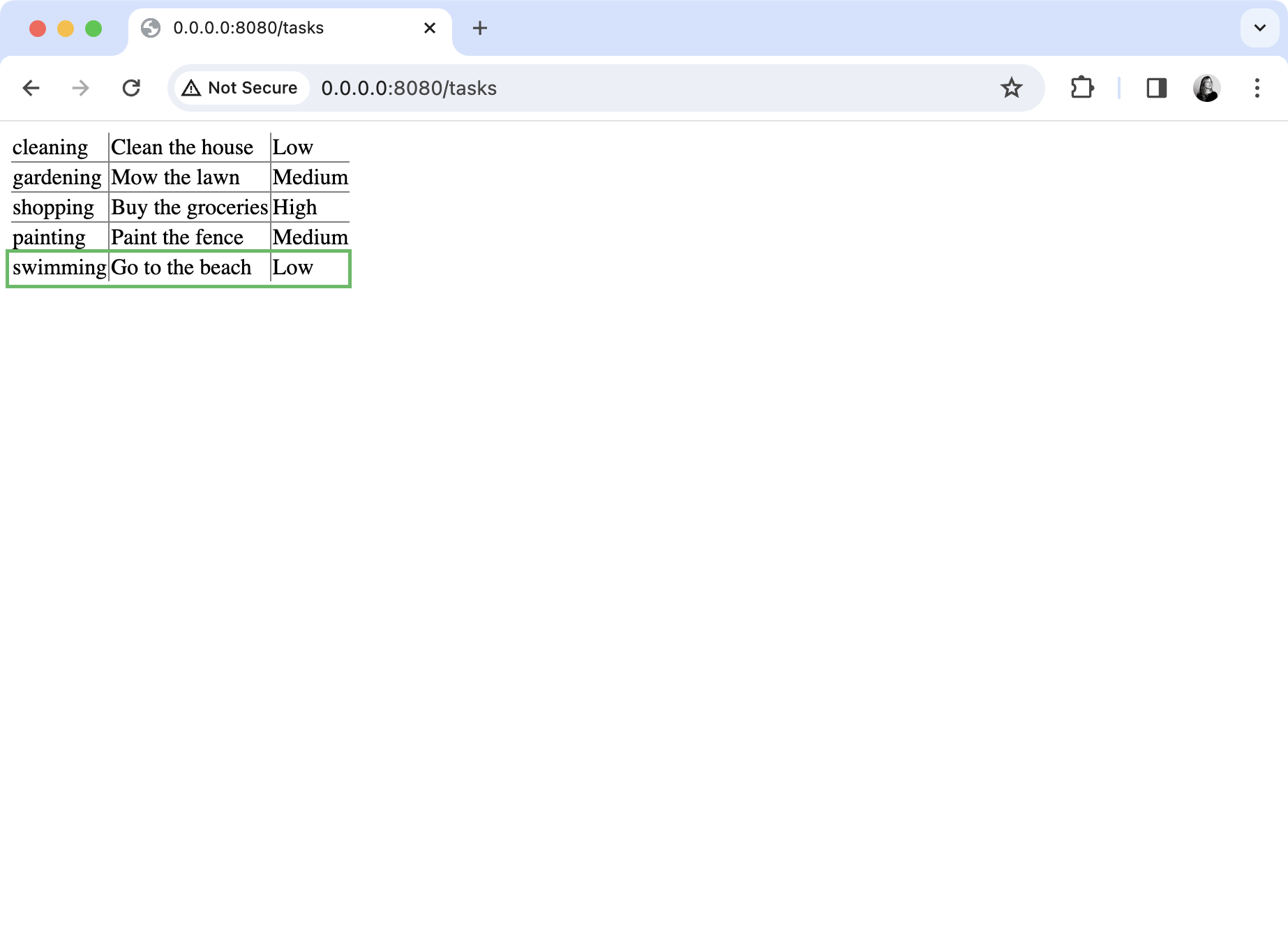Click the user profile avatar

point(1206,88)
